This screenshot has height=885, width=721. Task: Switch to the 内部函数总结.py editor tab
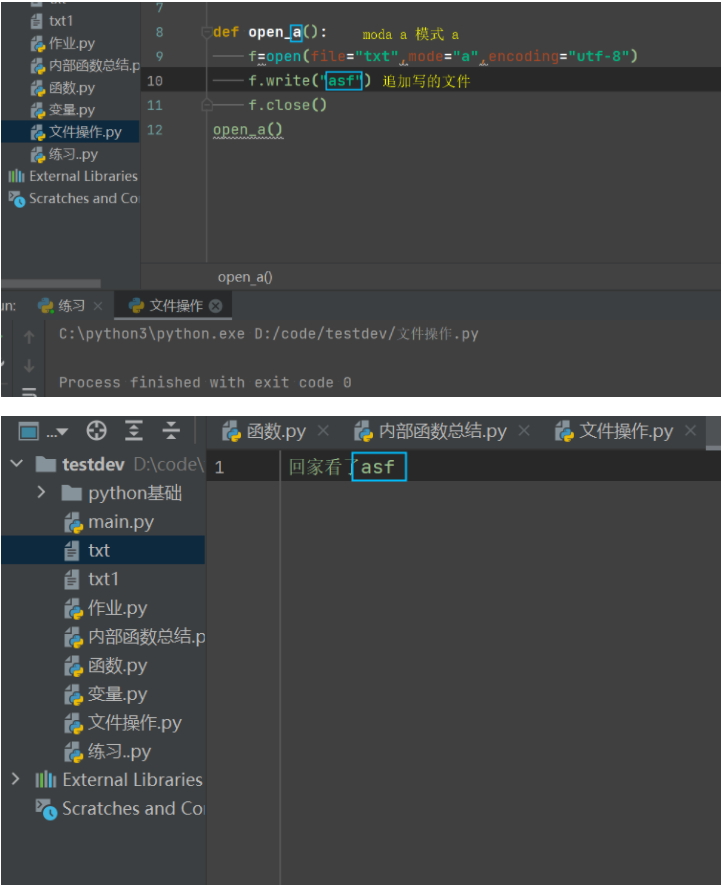tap(430, 432)
